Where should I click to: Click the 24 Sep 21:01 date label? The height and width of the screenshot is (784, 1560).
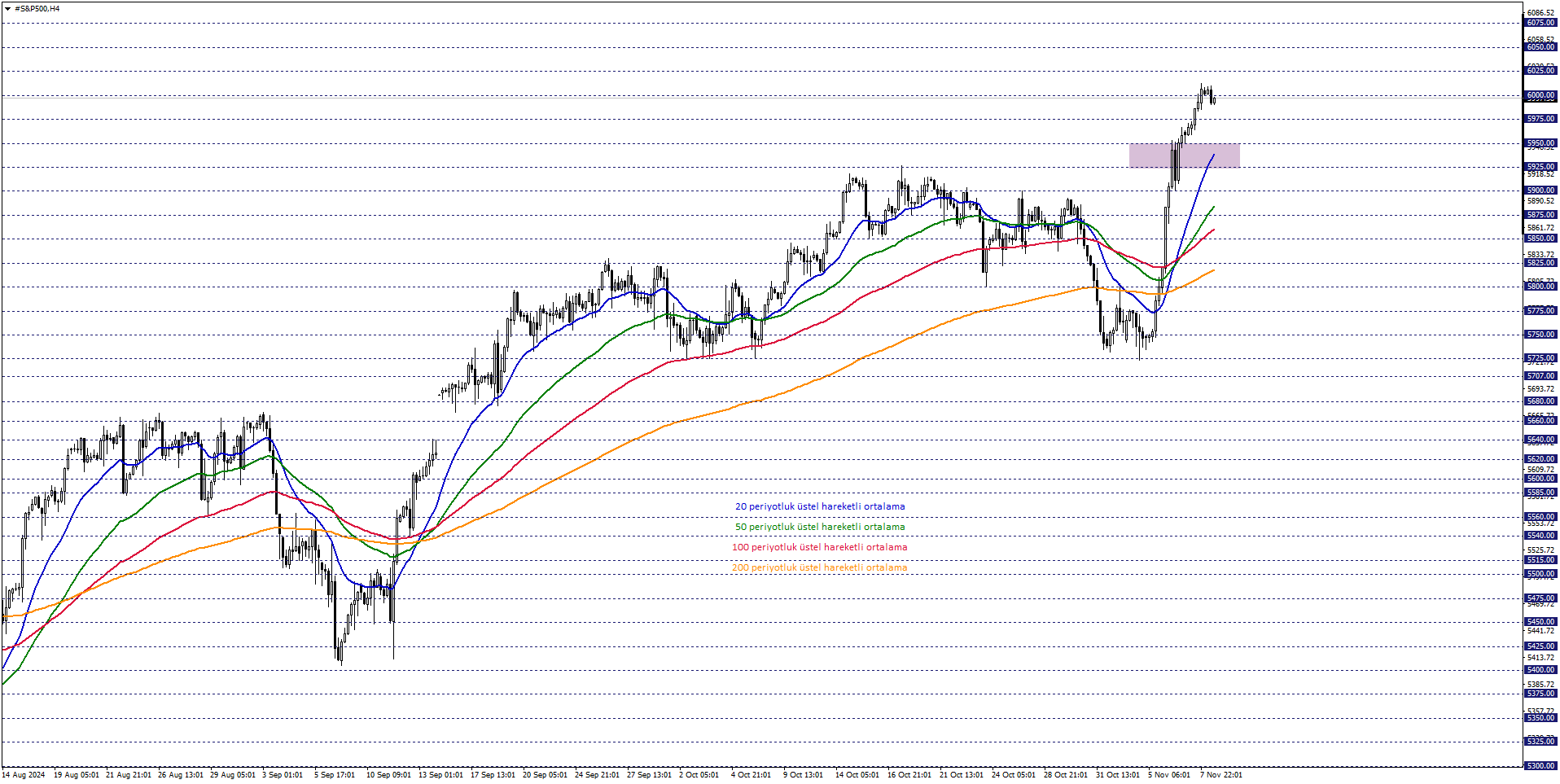tap(598, 775)
